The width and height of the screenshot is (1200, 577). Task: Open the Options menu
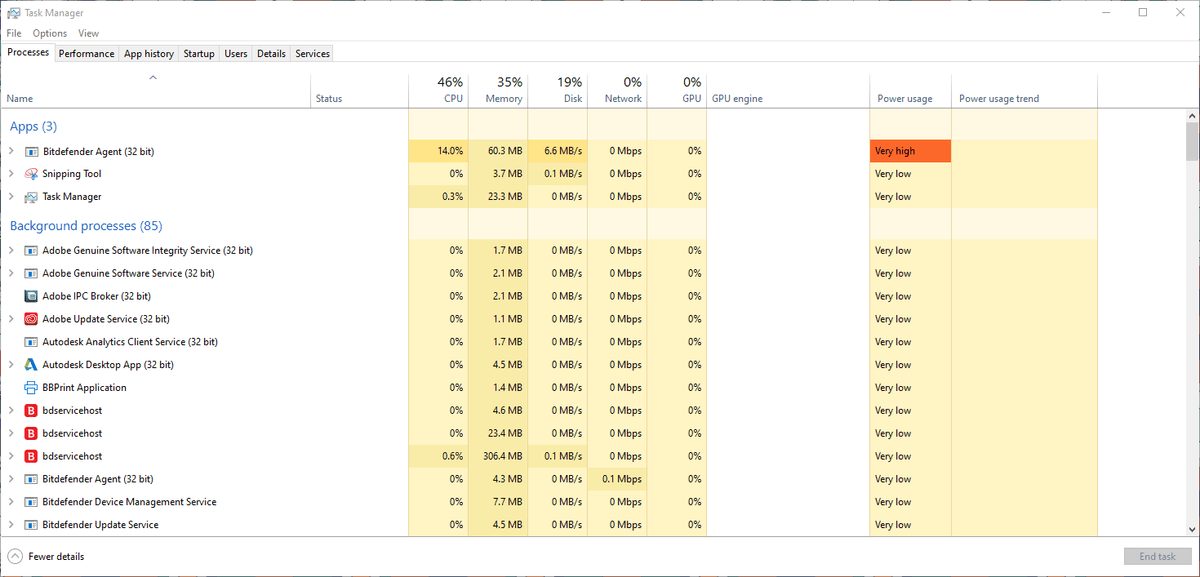[49, 33]
